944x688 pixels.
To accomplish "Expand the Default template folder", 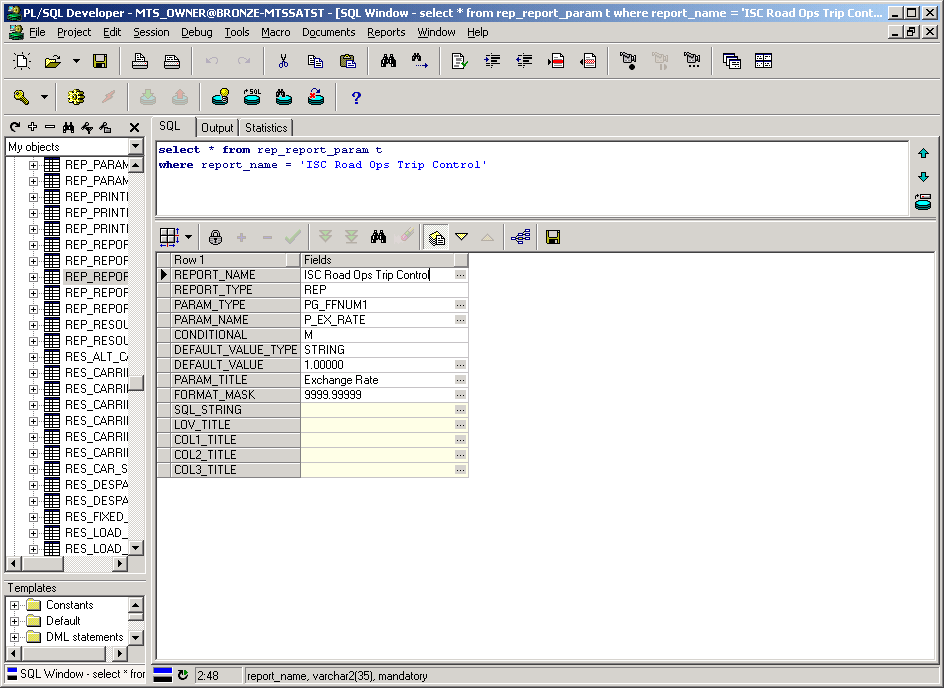I will point(14,621).
